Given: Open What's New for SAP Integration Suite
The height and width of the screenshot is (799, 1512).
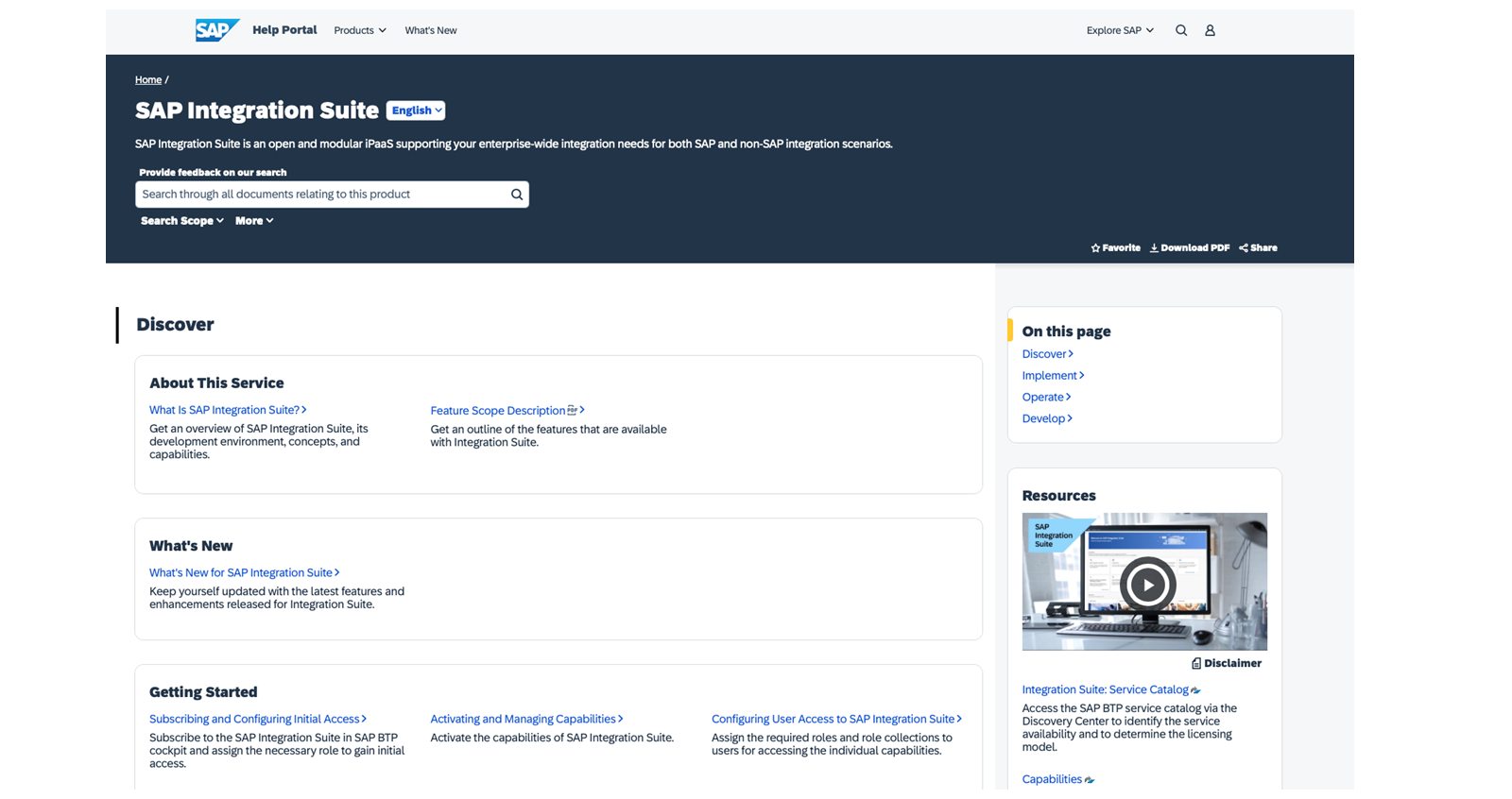Looking at the screenshot, I should tap(245, 573).
